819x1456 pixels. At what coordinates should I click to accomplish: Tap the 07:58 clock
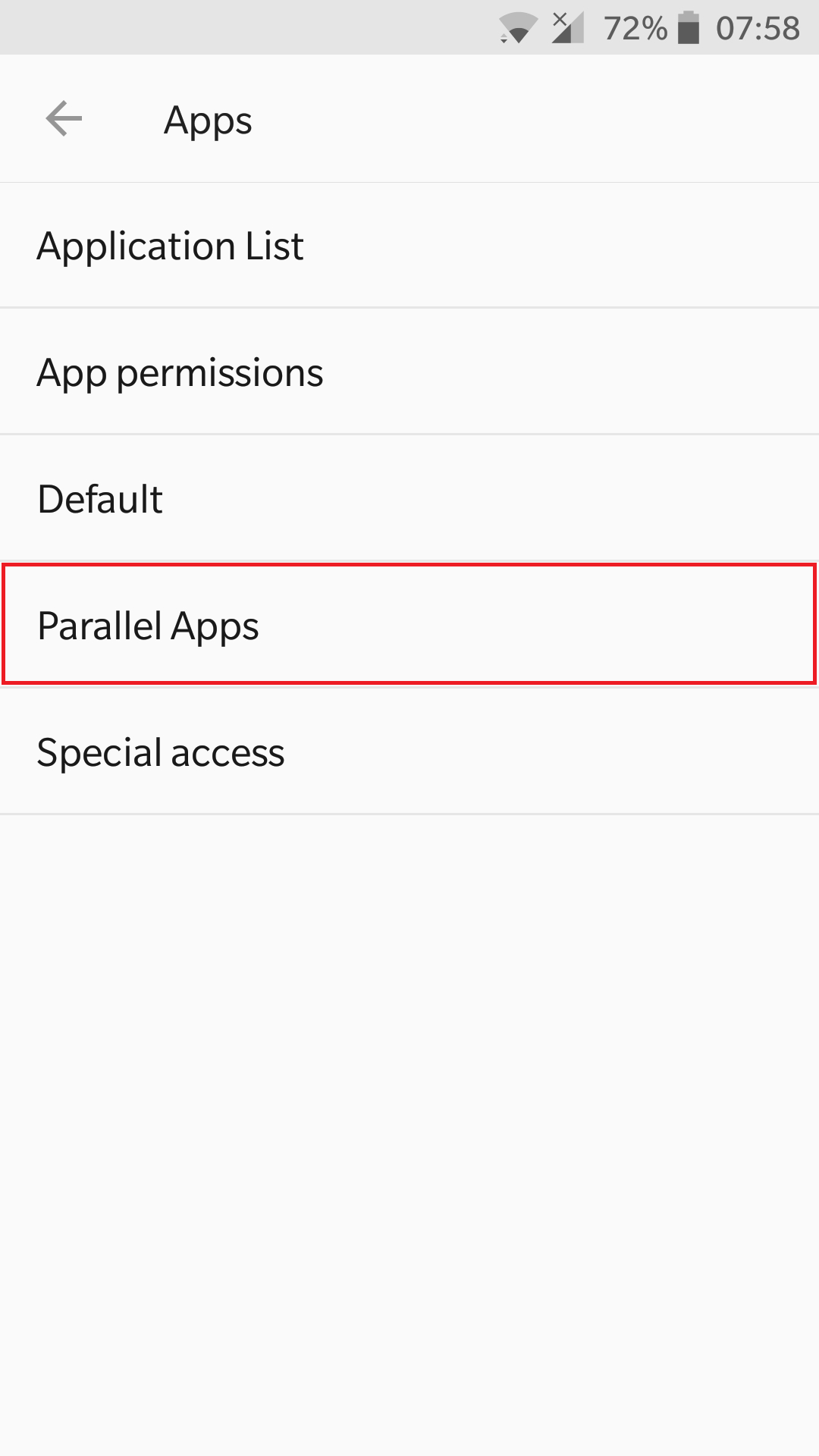[758, 29]
